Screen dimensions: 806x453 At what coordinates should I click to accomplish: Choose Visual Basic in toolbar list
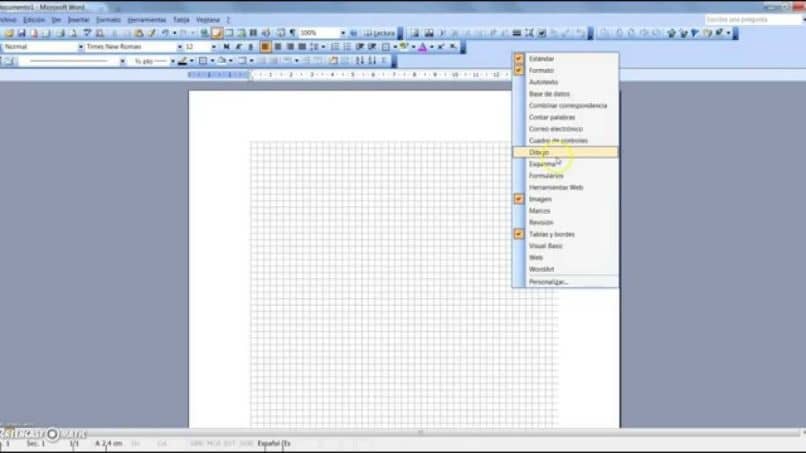[565, 246]
